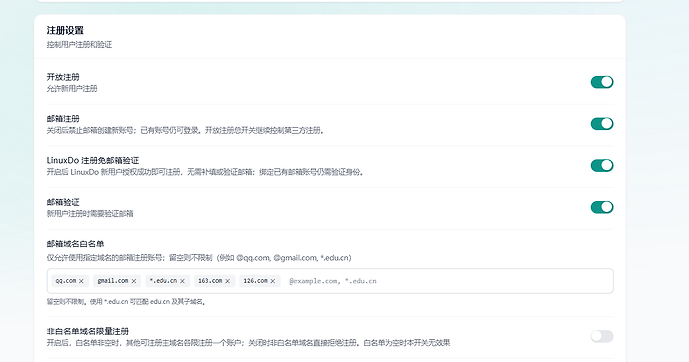Click description starting 开启后 LinuxDo 新用户授权
The height and width of the screenshot is (362, 689).
(x=205, y=172)
